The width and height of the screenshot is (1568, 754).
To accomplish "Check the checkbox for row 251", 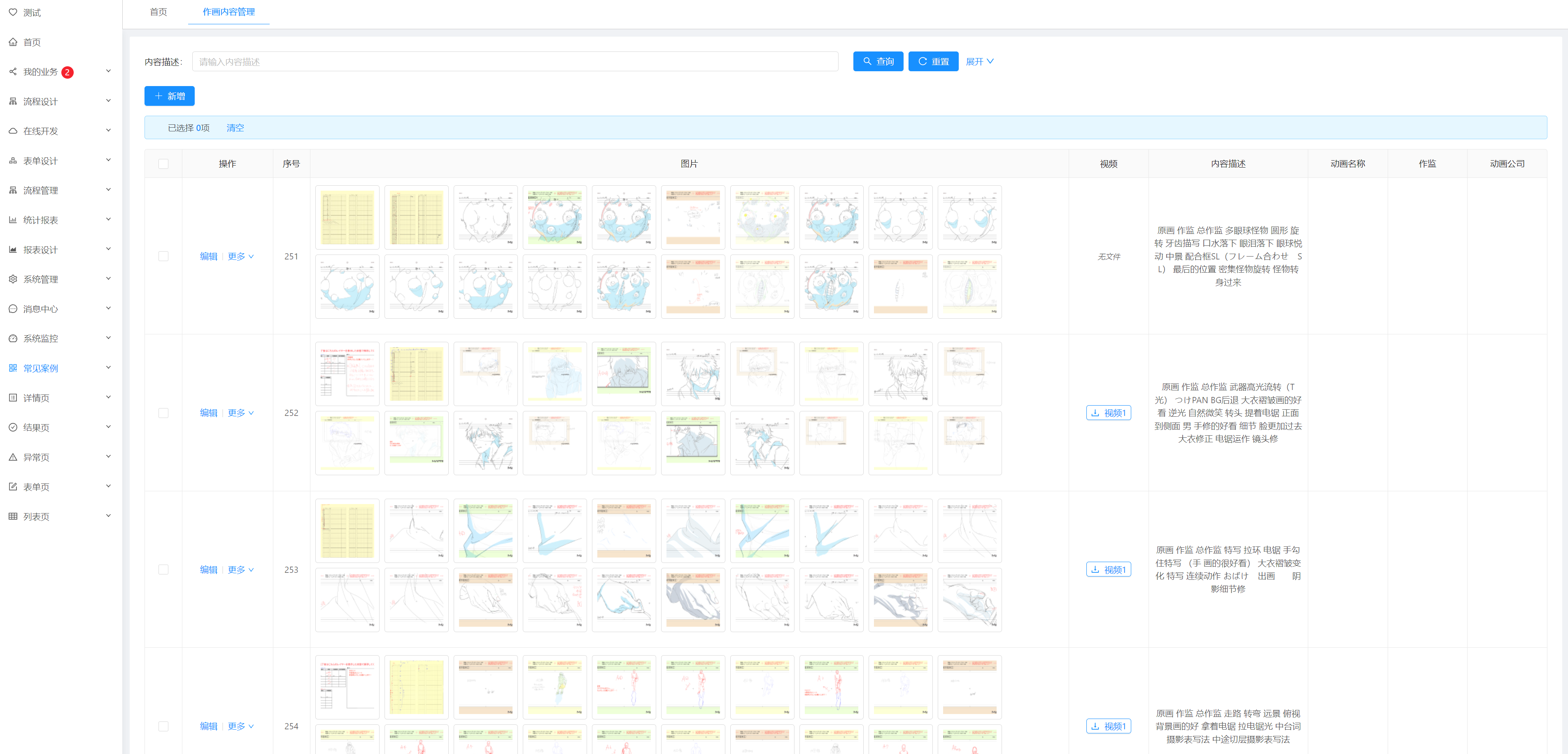I will pyautogui.click(x=163, y=257).
